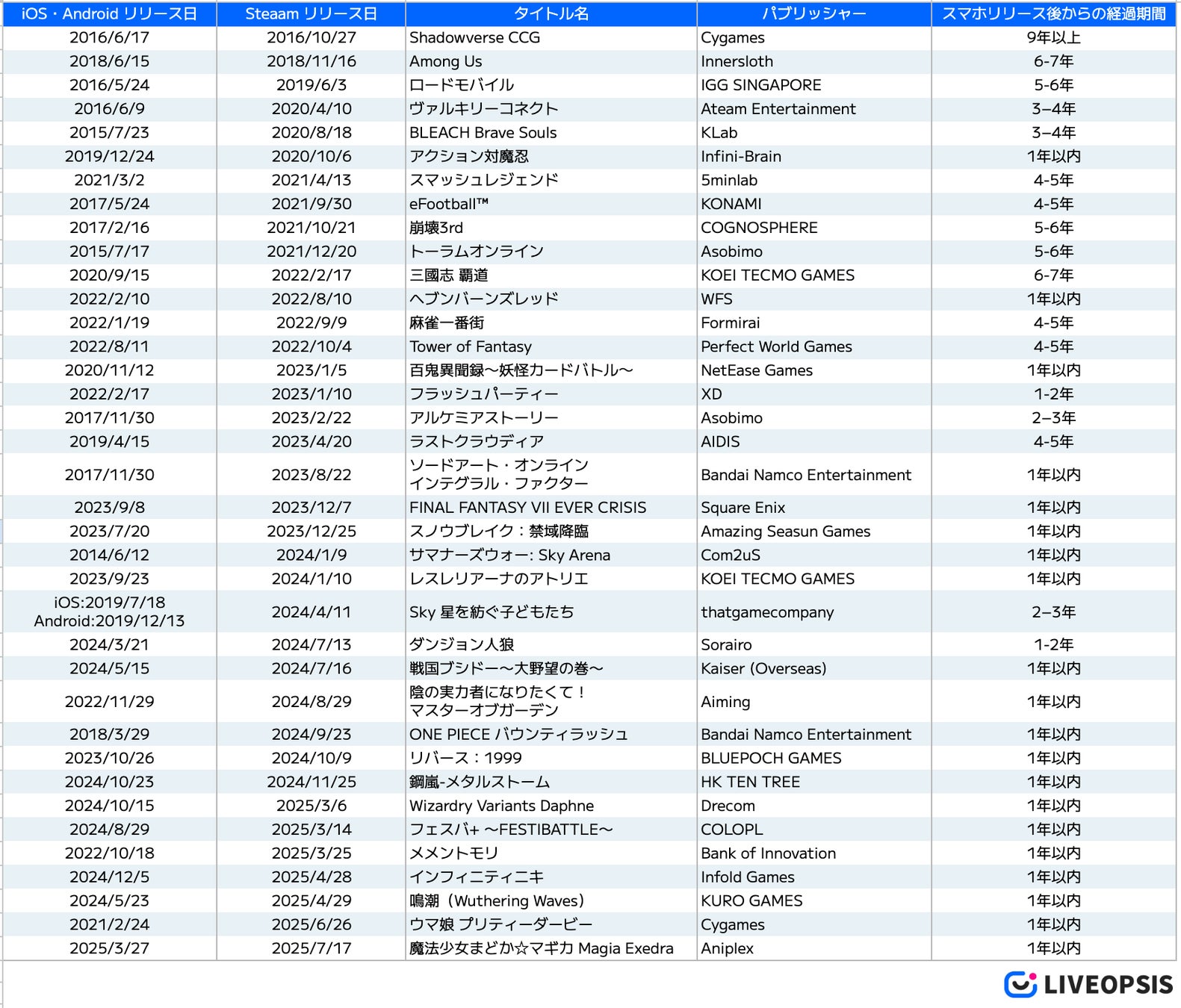The image size is (1181, 1008).
Task: Click the "Infini-Brain" publisher cell
Action: [814, 157]
